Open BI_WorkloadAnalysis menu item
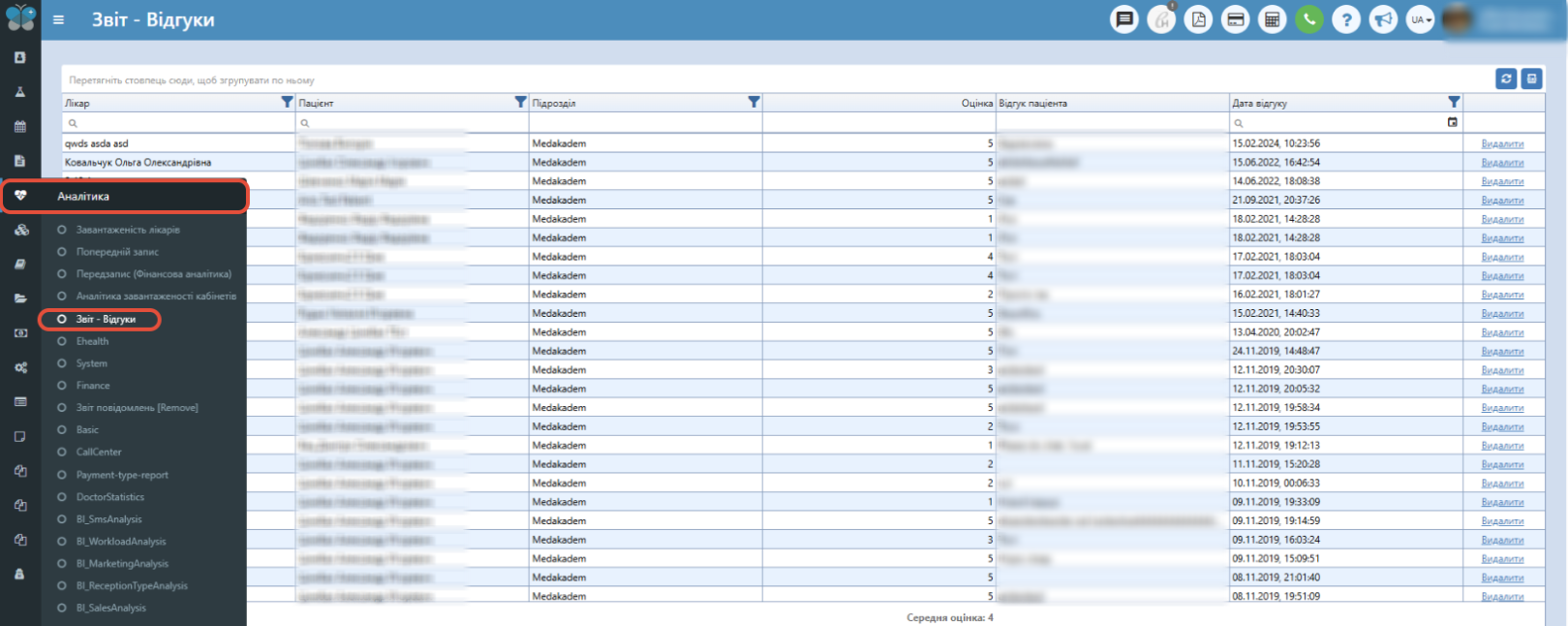Viewport: 1568px width, 626px height. (x=121, y=542)
